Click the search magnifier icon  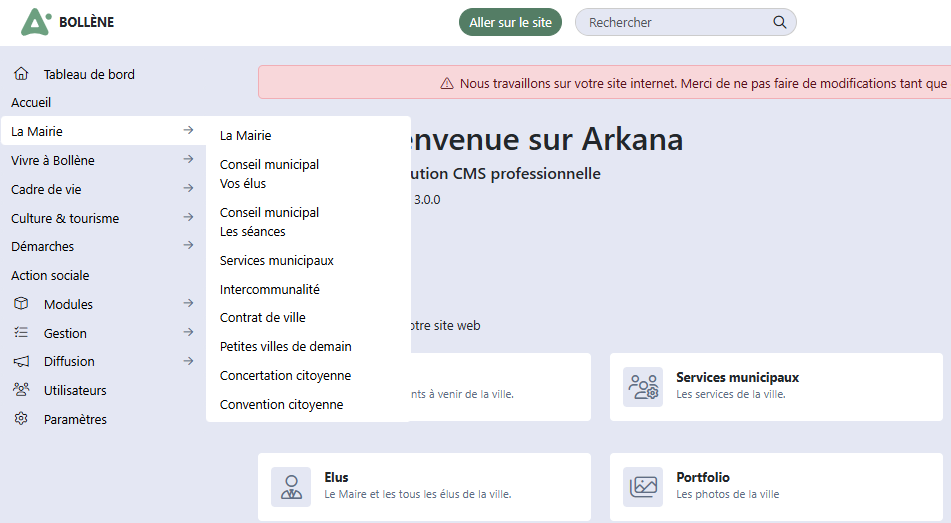point(779,22)
